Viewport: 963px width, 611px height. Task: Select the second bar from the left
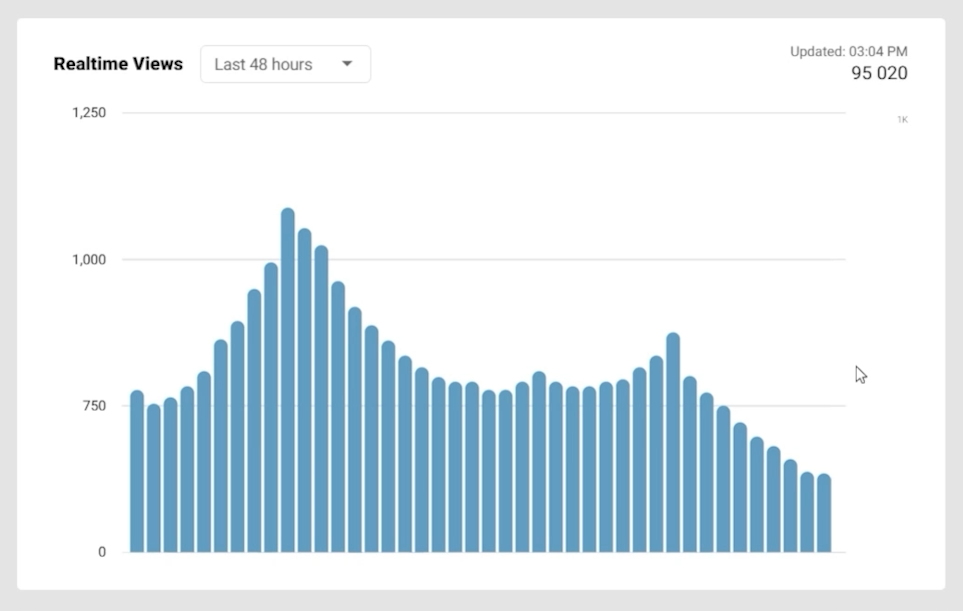click(x=154, y=478)
